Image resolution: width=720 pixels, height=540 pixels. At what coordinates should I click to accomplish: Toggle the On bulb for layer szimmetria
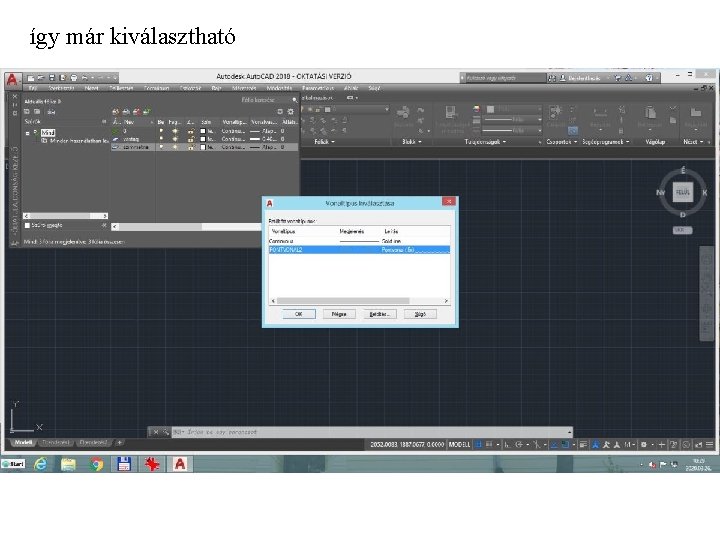pyautogui.click(x=161, y=147)
